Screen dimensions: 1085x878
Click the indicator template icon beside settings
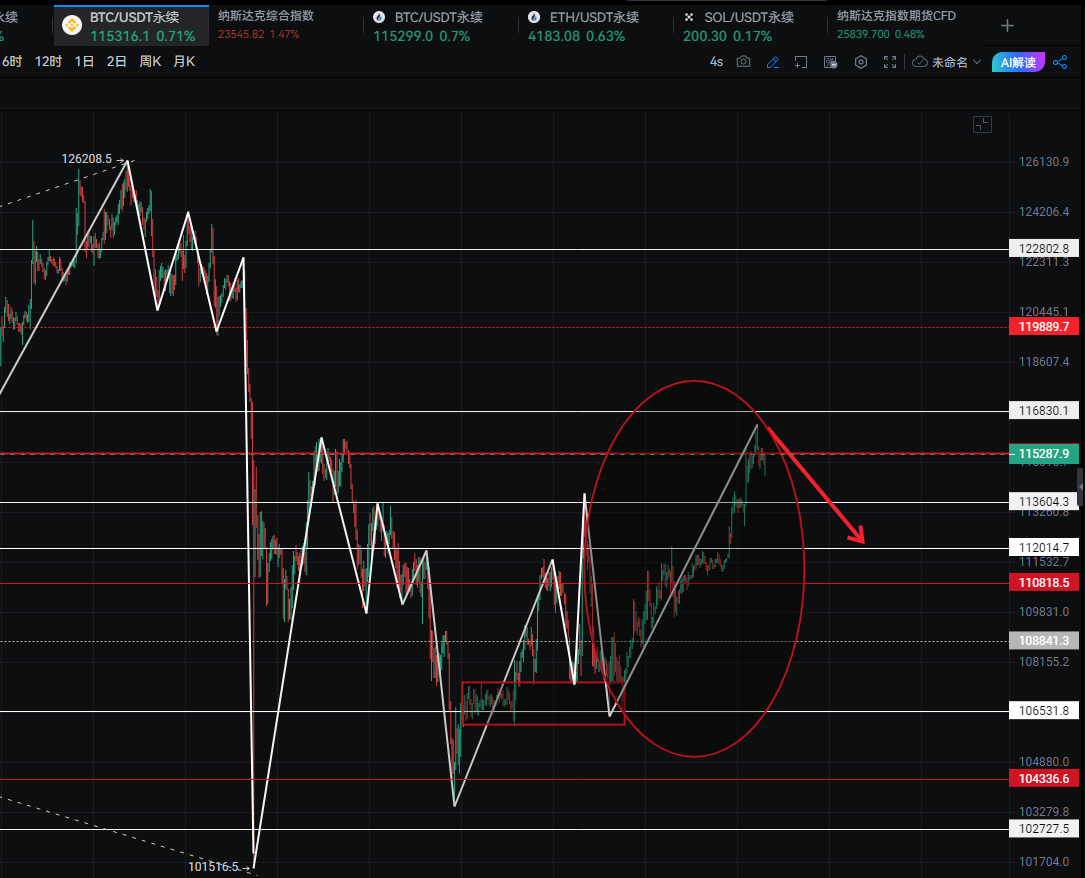click(x=830, y=62)
